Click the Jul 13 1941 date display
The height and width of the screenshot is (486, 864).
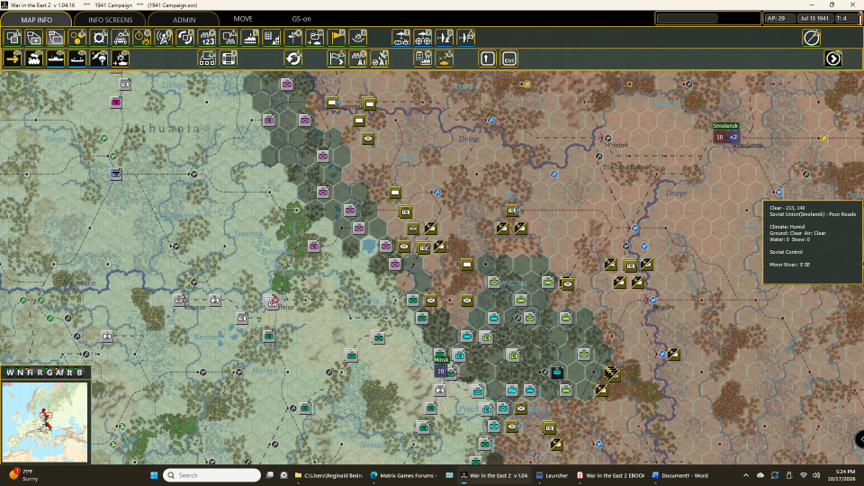[814, 18]
